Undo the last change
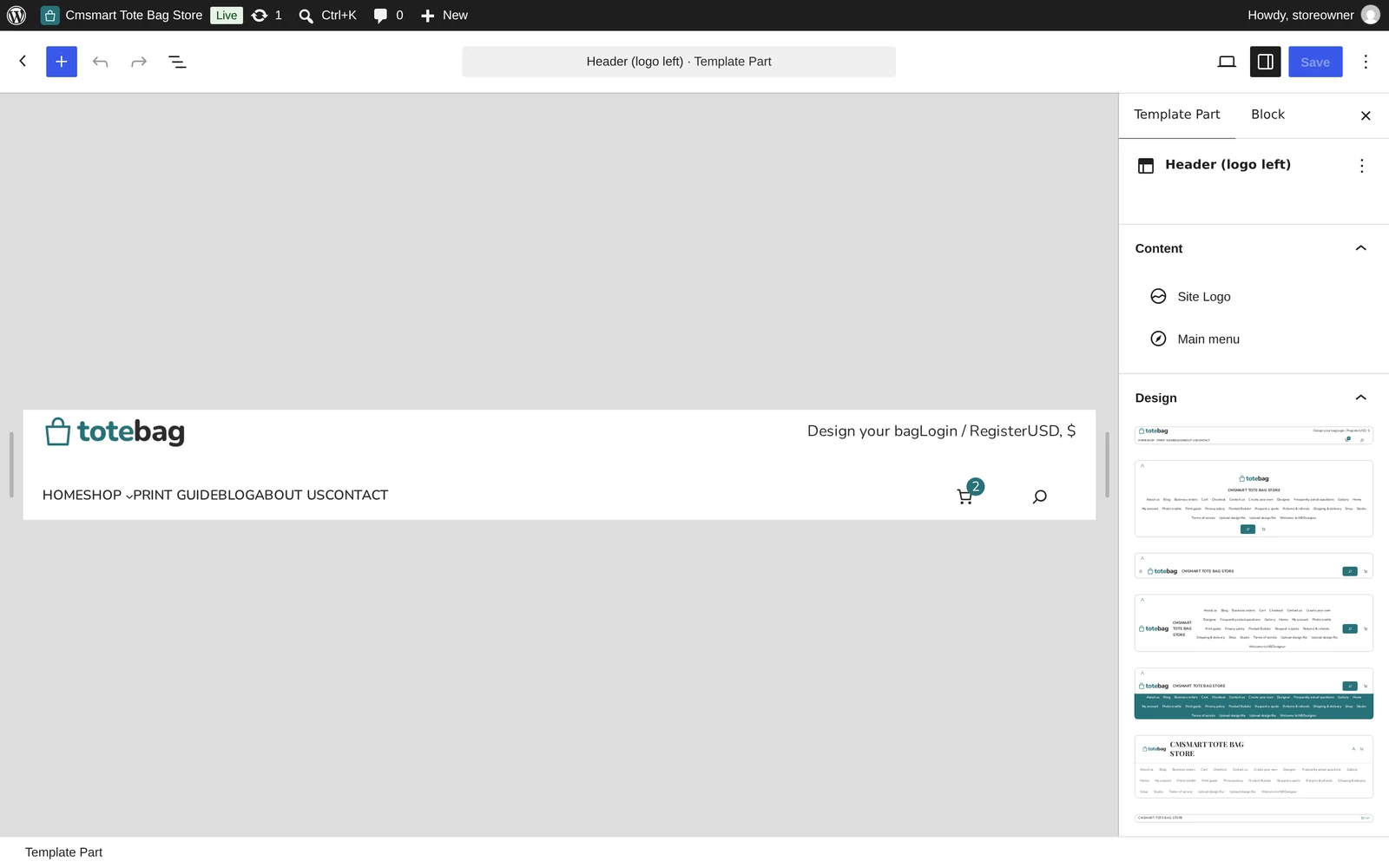 coord(101,62)
